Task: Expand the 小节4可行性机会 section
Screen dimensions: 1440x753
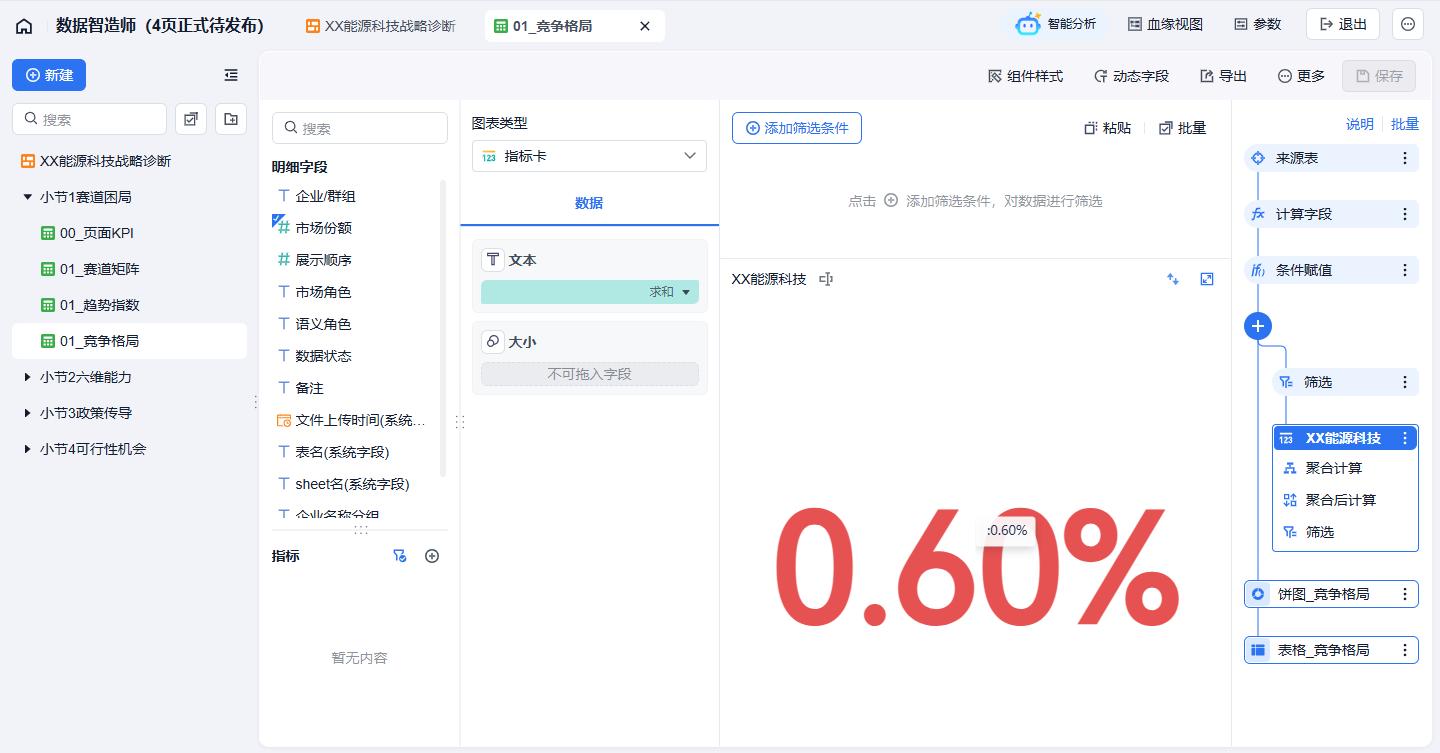Action: [28, 449]
